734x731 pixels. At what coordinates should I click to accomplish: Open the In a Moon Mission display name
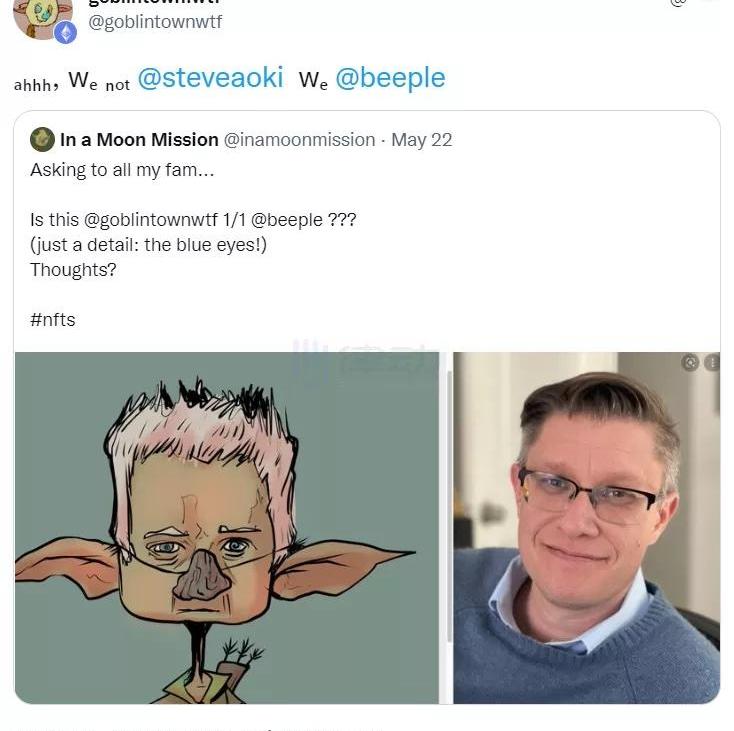tap(139, 139)
